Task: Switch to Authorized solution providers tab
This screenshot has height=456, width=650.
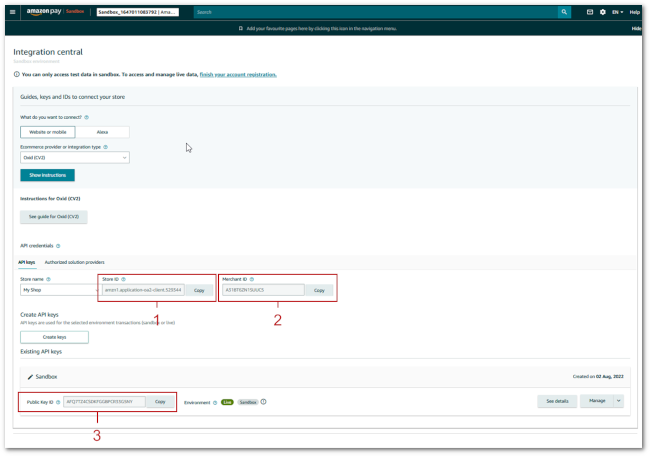Action: [75, 262]
